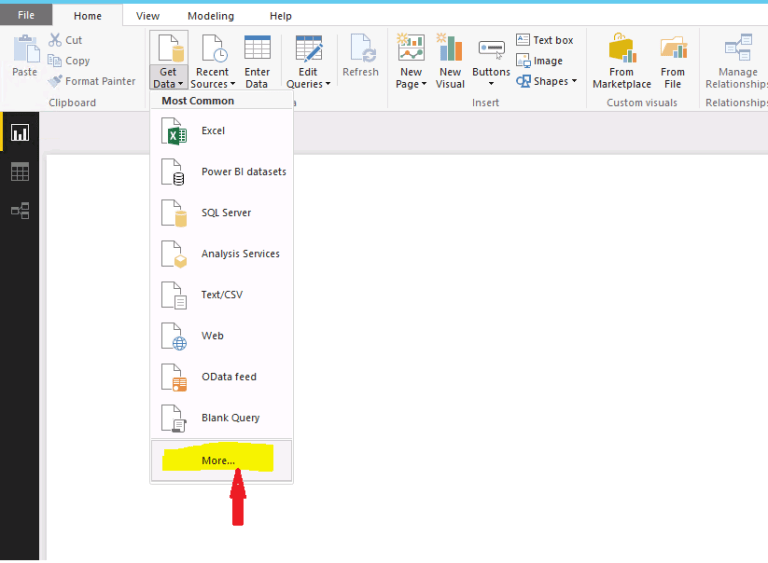Click the Manage Relationships icon
Screen dimensions: 768x563
[738, 48]
